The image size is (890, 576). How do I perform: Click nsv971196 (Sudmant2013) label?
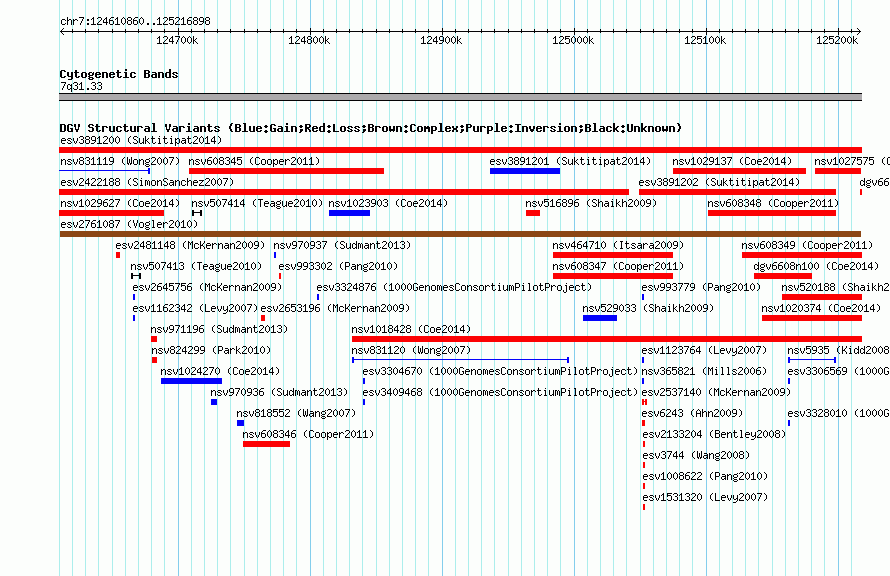point(219,329)
